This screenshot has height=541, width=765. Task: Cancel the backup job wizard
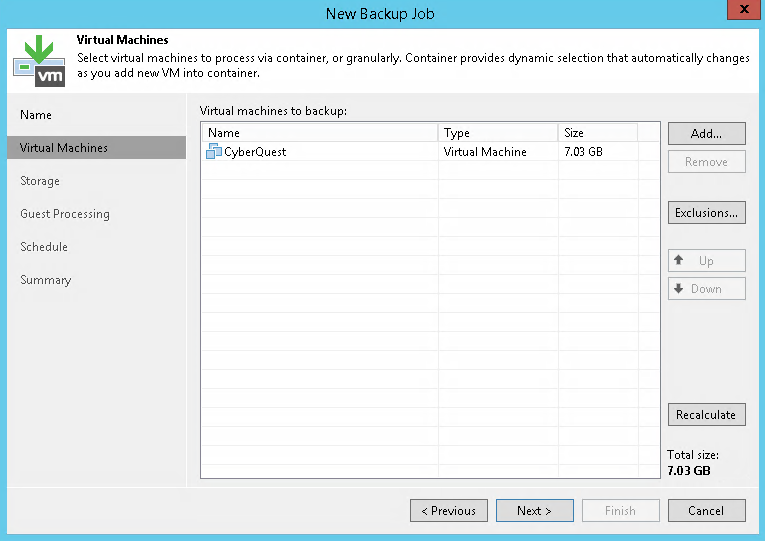[706, 511]
